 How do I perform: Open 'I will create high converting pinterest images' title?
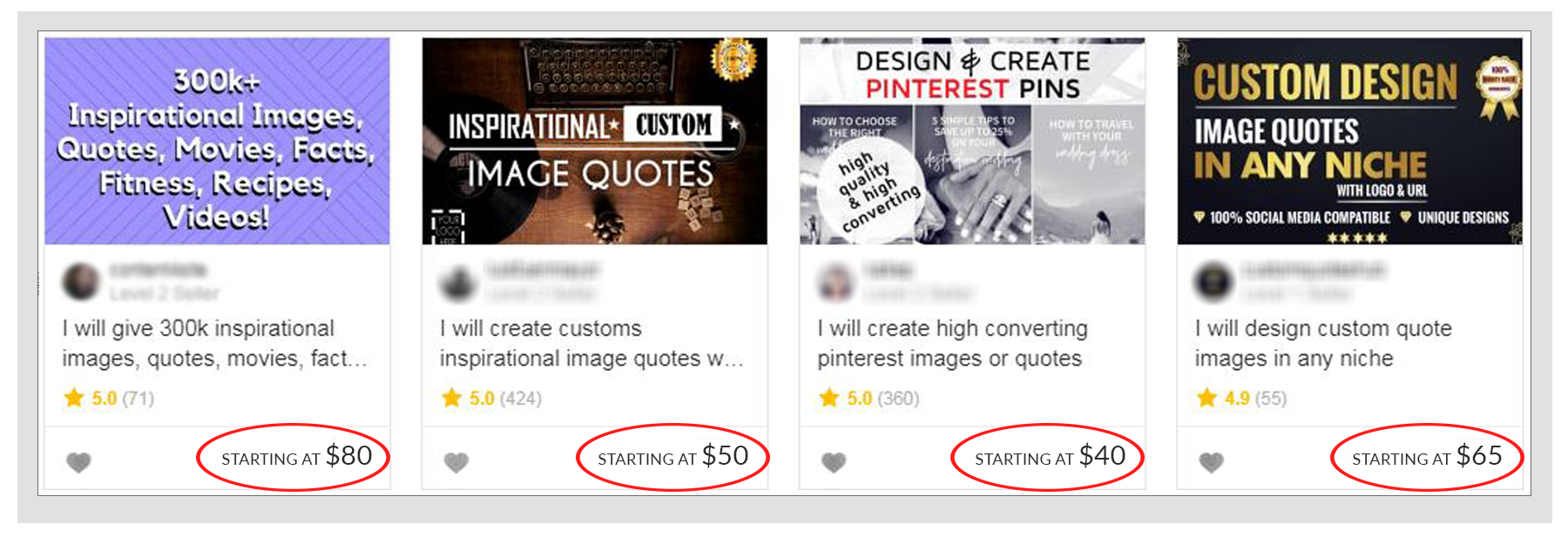tap(952, 344)
